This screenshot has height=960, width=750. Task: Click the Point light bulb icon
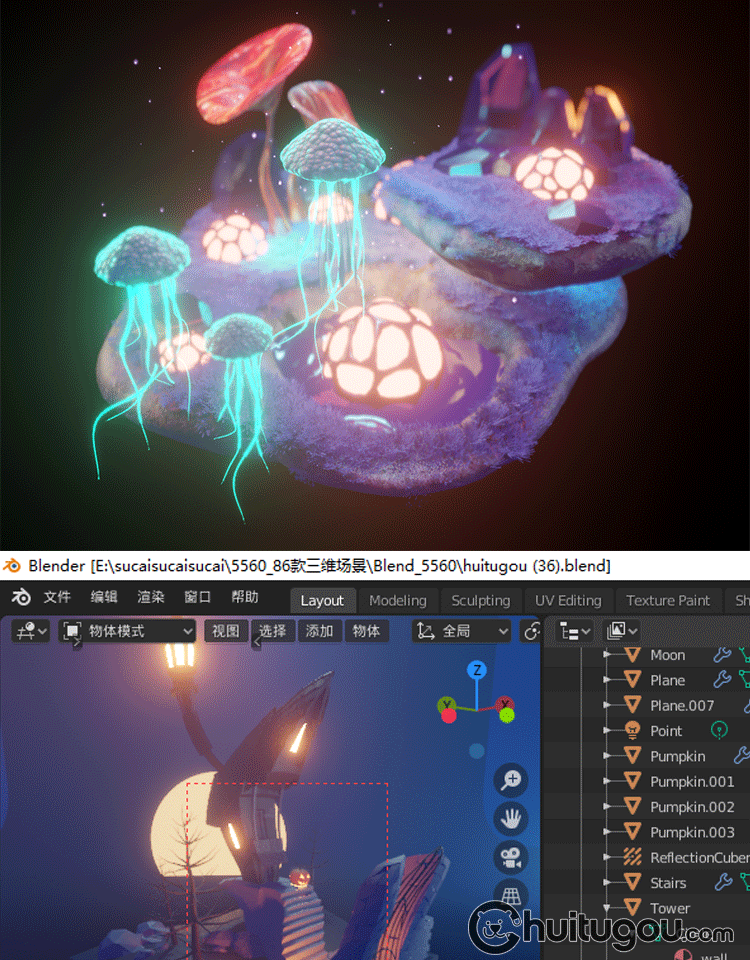click(x=632, y=731)
